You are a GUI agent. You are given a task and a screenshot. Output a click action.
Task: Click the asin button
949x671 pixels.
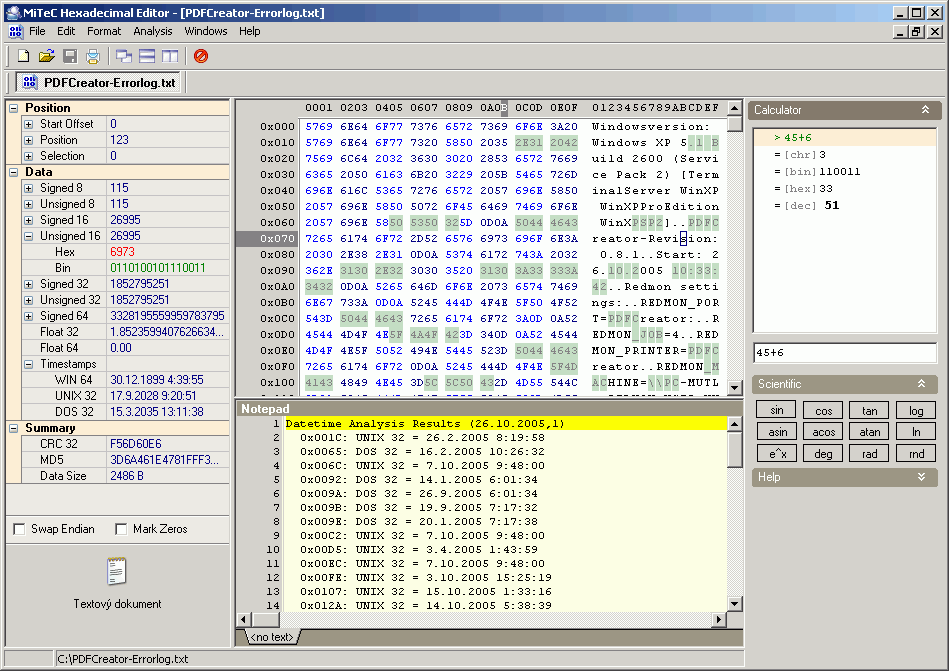click(x=777, y=431)
